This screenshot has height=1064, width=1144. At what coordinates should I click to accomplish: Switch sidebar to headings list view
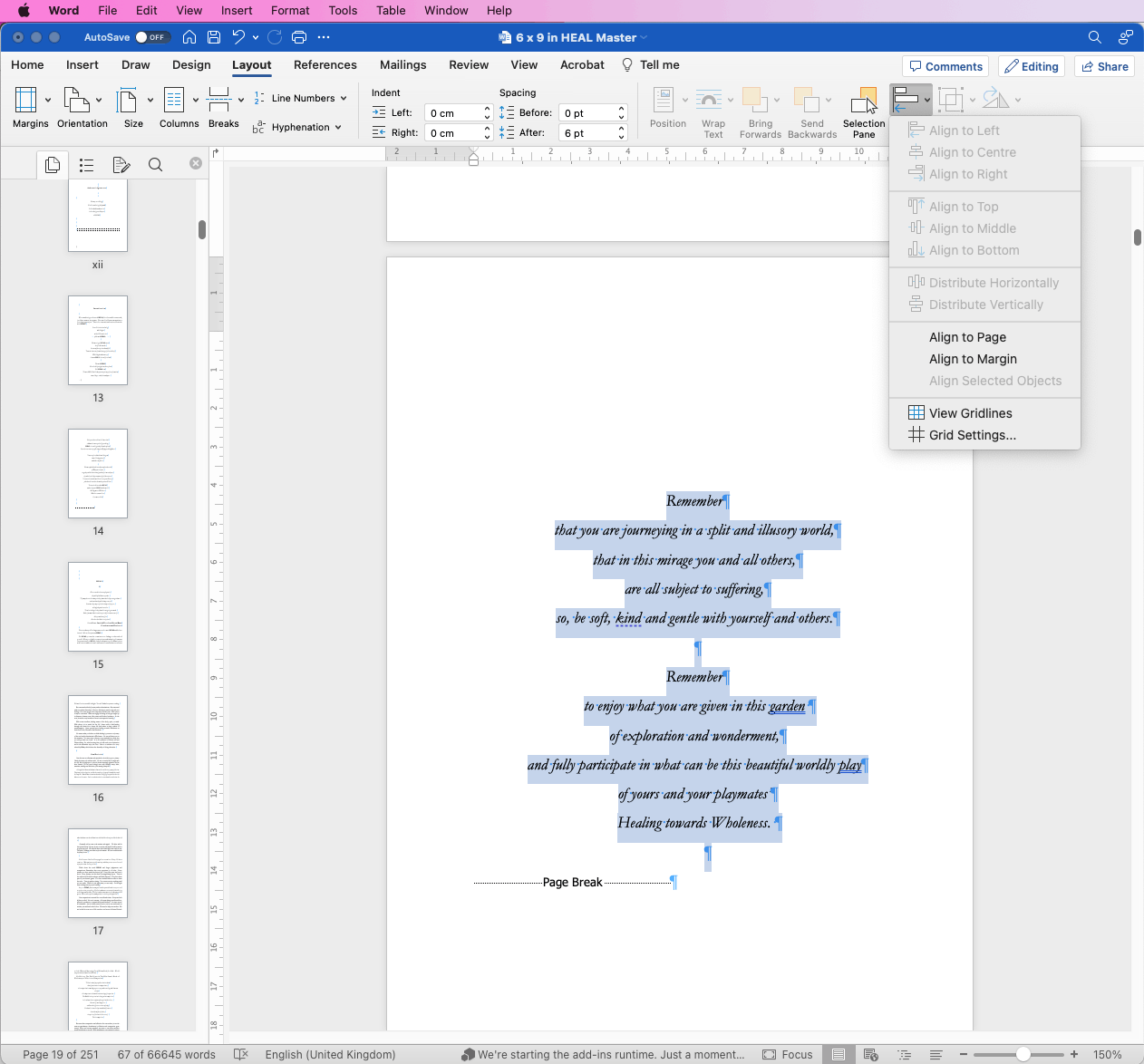86,164
